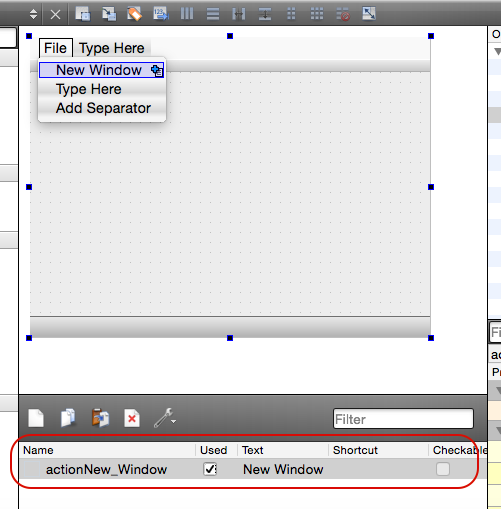Open the File menu in form
The width and height of the screenshot is (501, 509).
click(56, 48)
